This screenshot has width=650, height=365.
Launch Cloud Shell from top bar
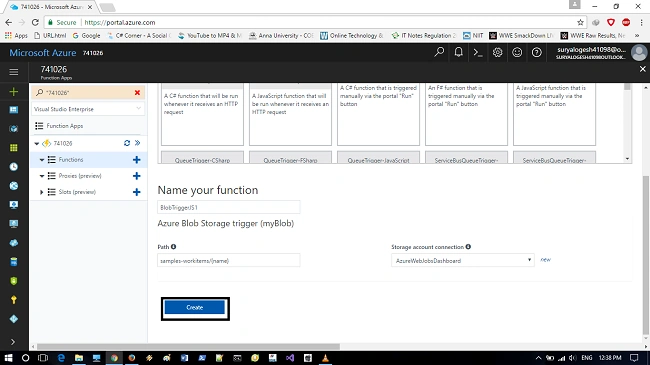pyautogui.click(x=478, y=52)
